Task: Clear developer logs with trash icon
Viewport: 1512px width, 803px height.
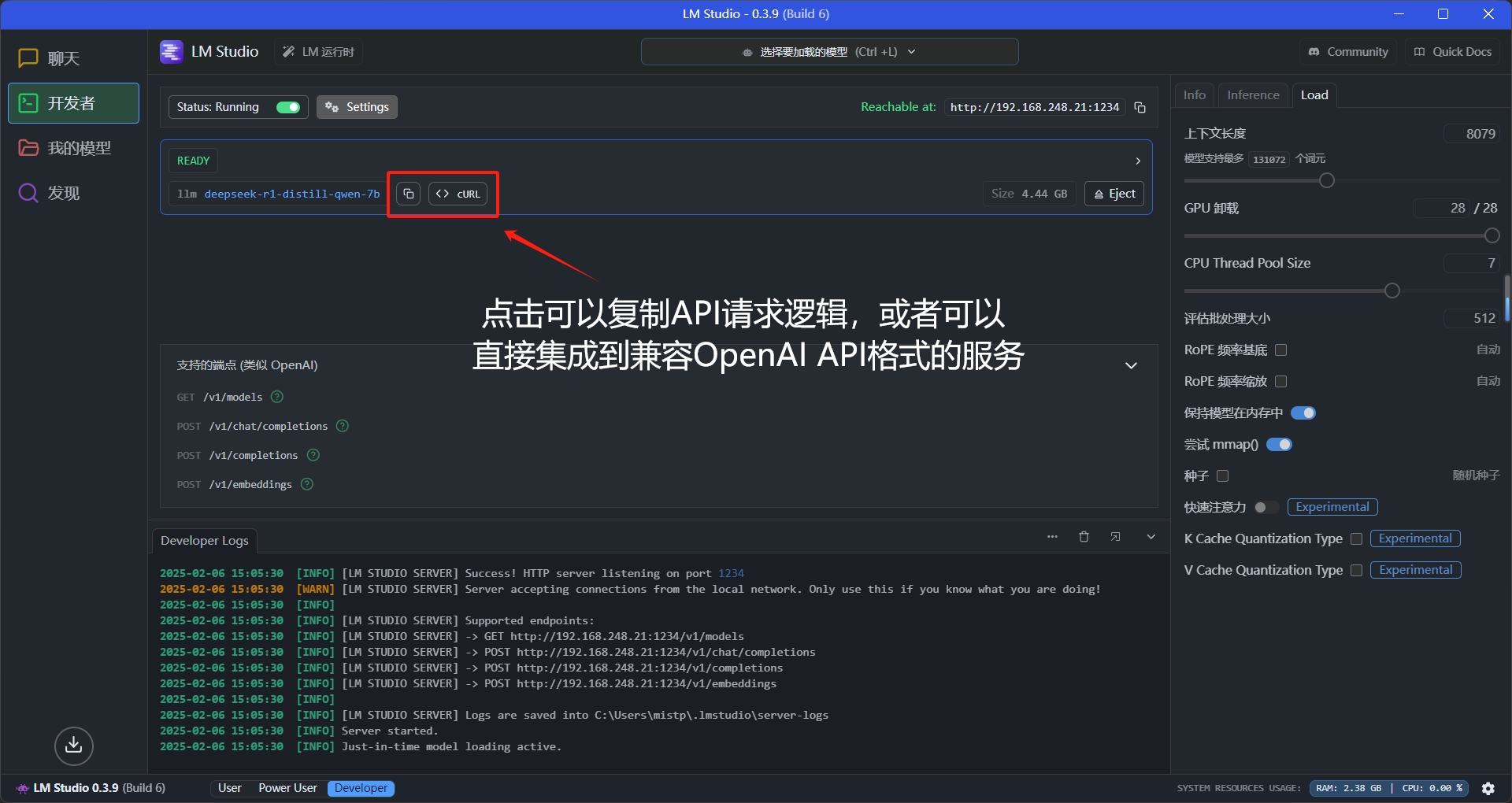Action: 1084,537
